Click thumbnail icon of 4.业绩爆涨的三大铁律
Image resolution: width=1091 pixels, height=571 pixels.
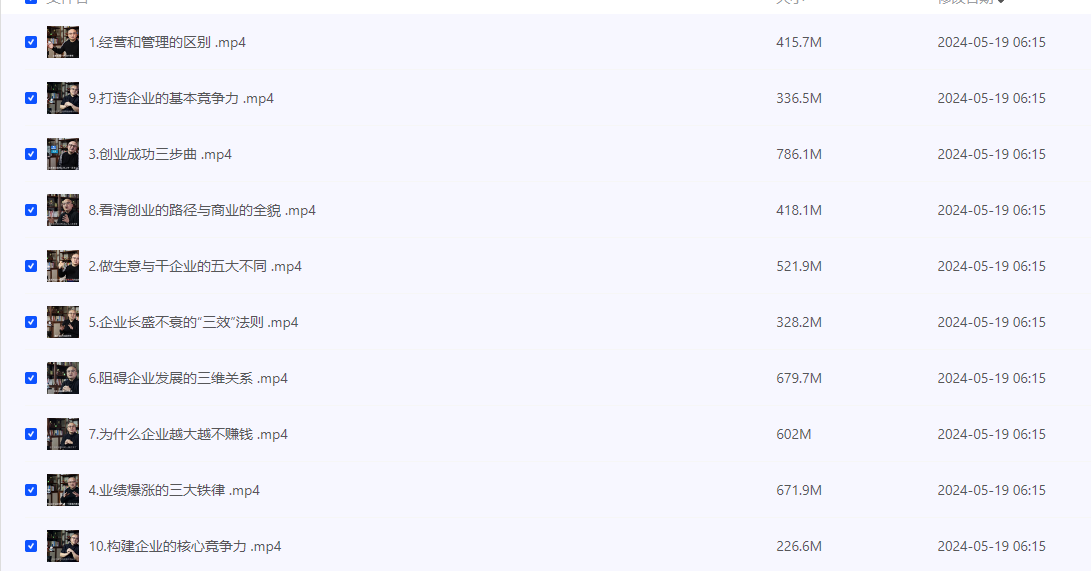click(63, 490)
